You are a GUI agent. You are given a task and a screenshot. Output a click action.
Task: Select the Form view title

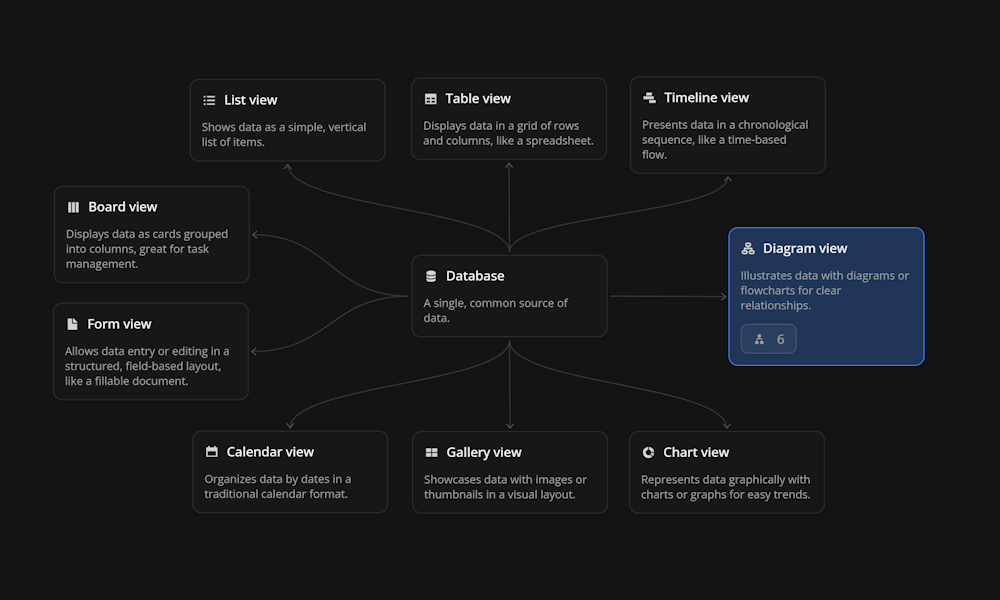(x=119, y=324)
